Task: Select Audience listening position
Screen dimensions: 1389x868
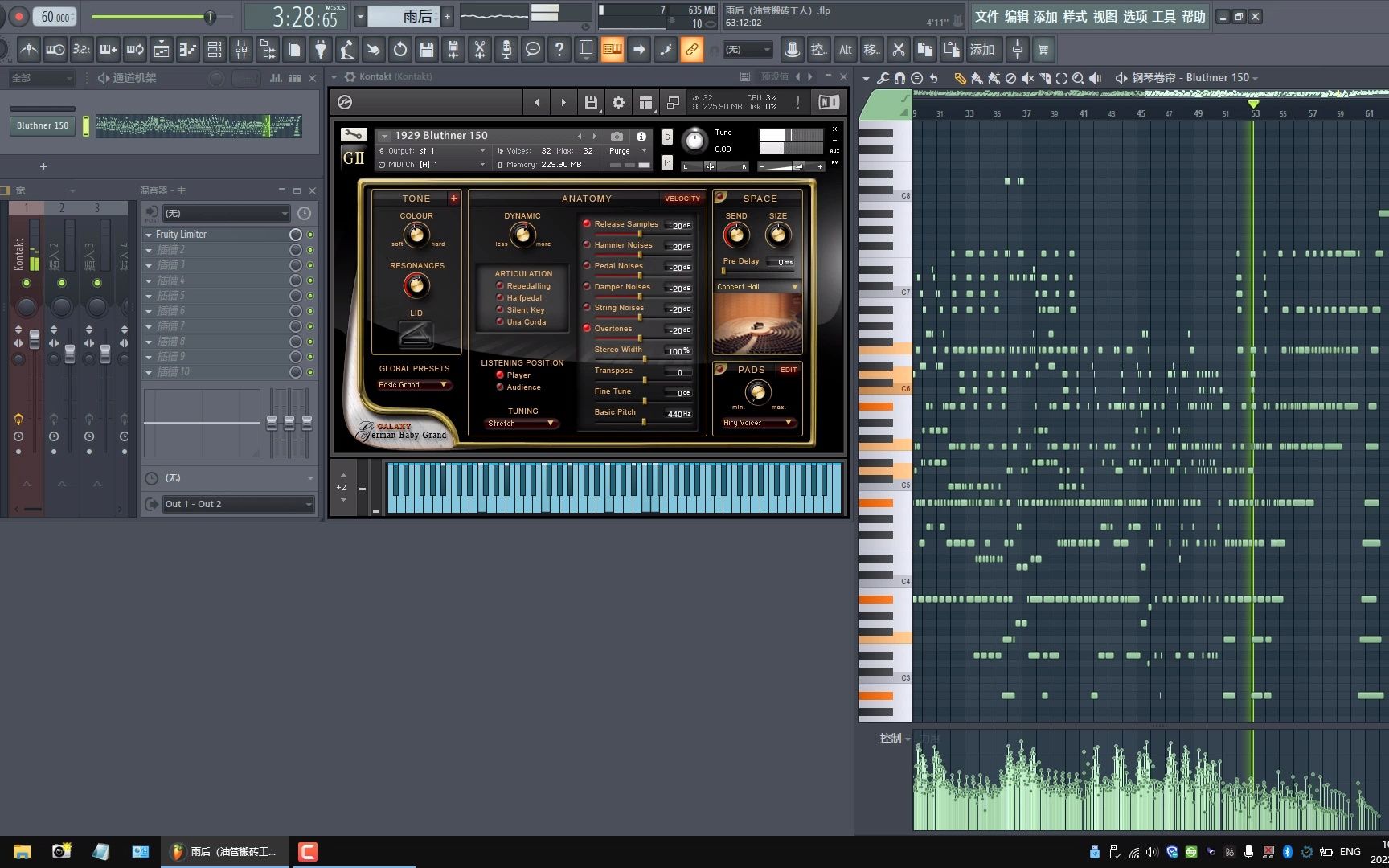Action: pos(500,387)
